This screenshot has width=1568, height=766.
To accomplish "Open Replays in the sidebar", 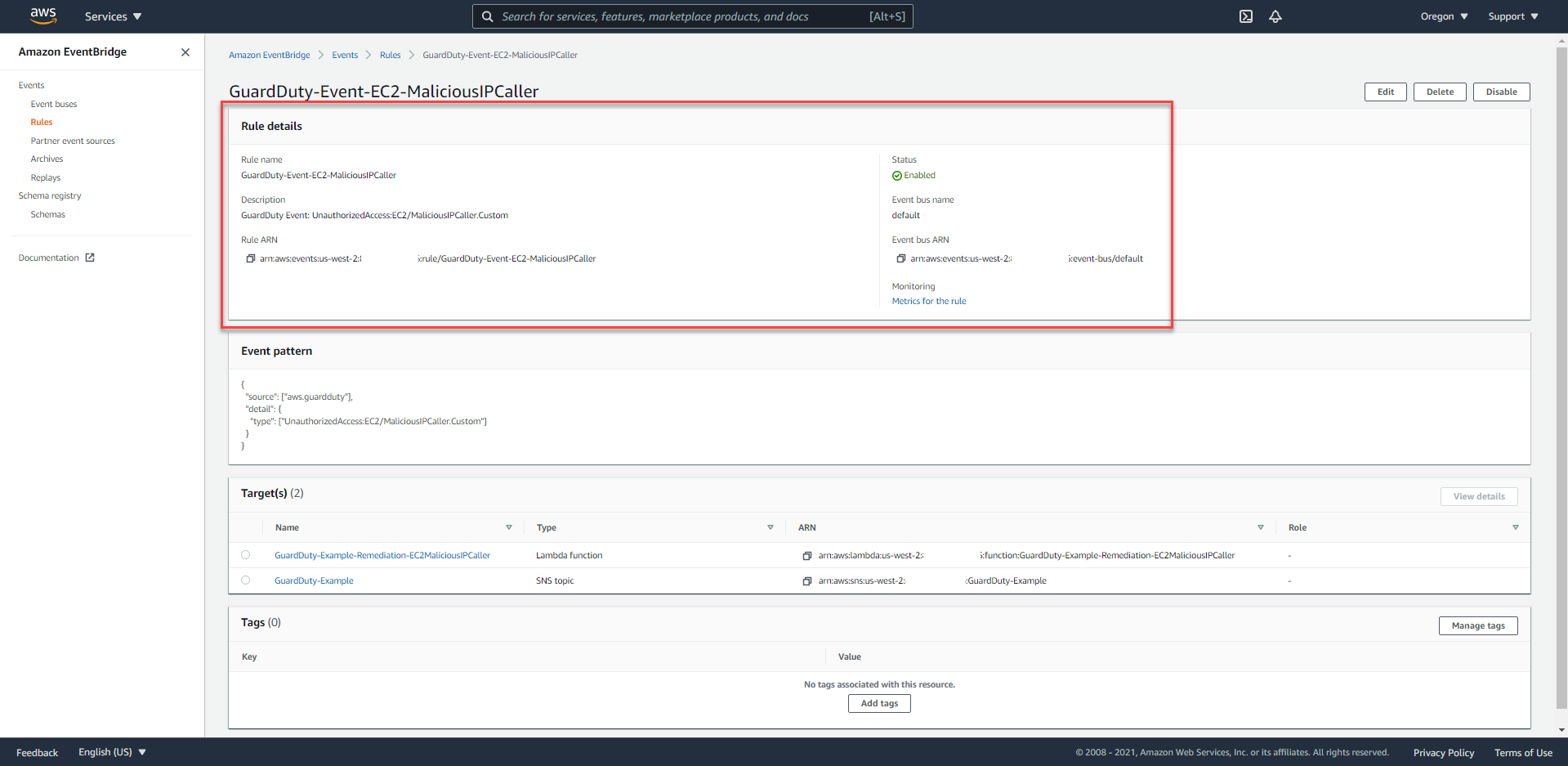I will [x=46, y=178].
